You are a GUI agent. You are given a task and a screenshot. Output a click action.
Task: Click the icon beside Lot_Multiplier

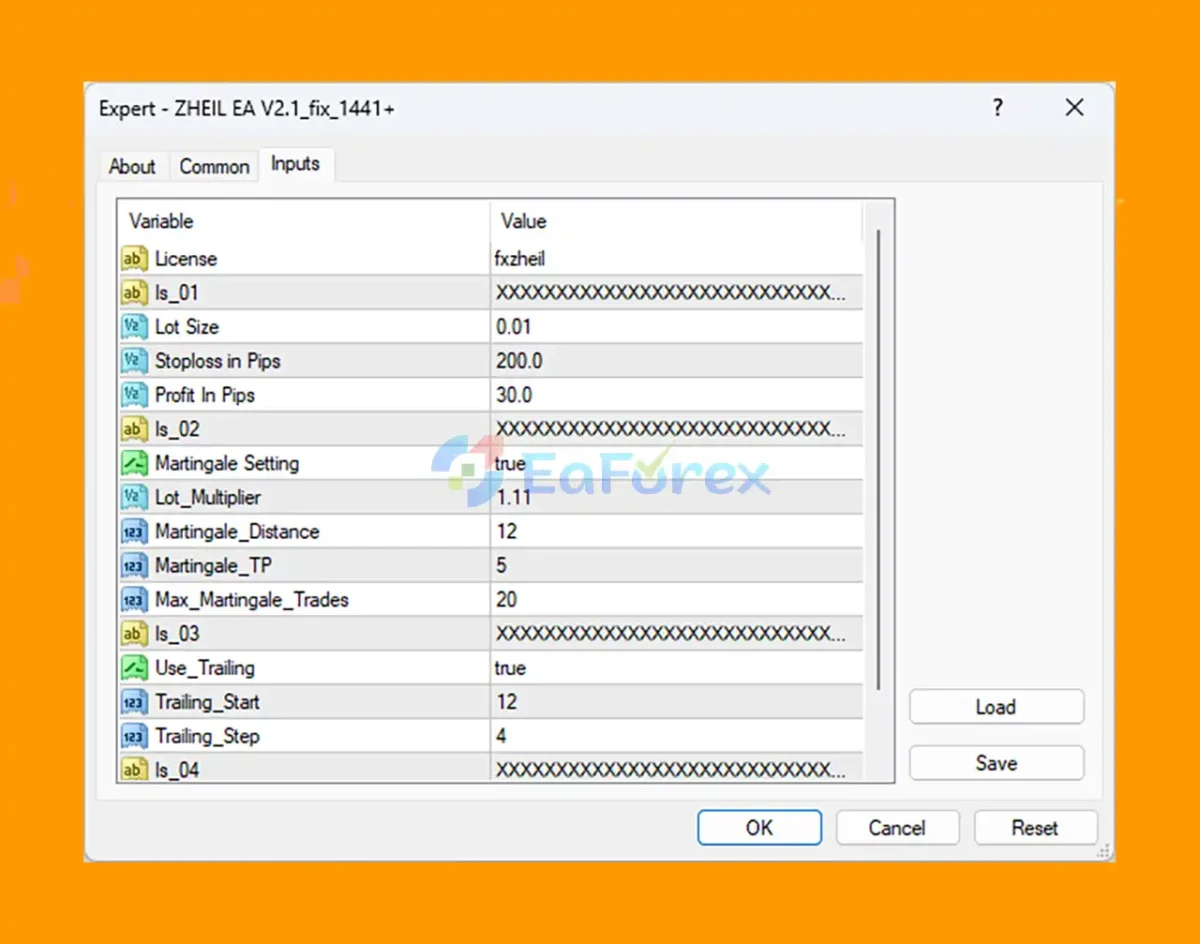[x=134, y=497]
